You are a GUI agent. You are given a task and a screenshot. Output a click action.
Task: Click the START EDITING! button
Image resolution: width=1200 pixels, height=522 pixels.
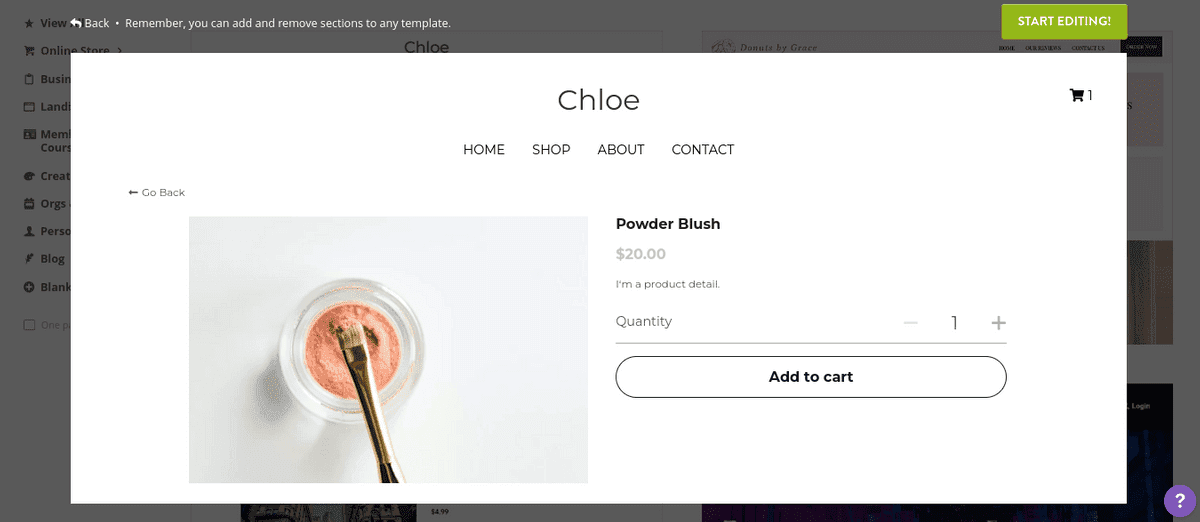tap(1064, 21)
